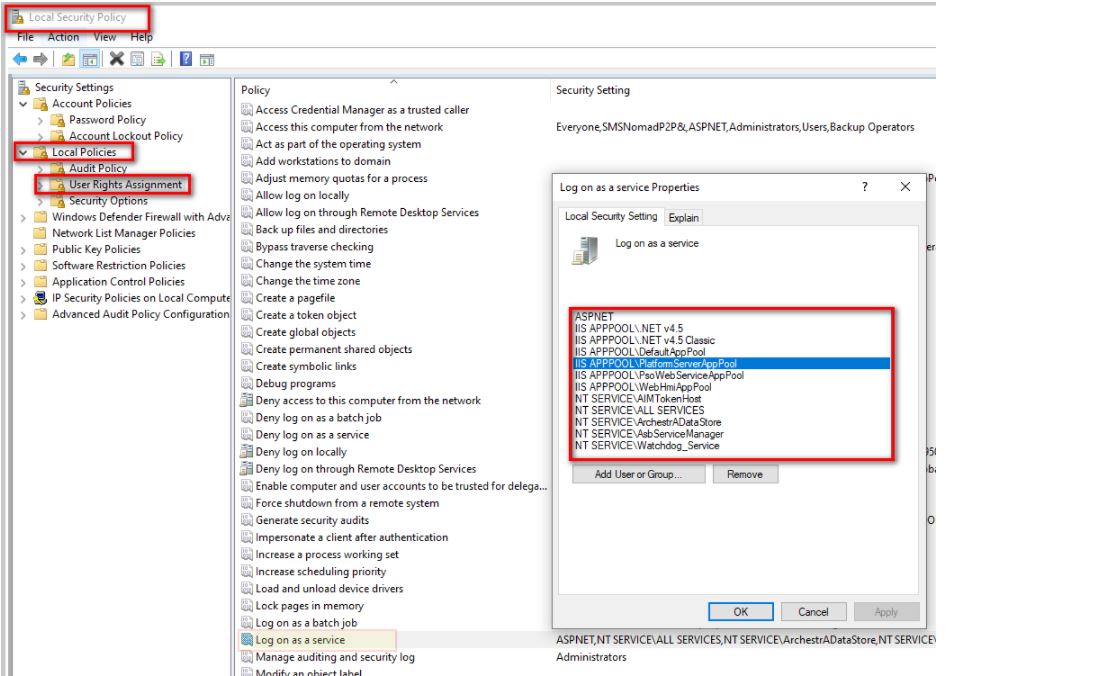This screenshot has width=1110, height=676.
Task: Click the Add User or Group button
Action: (x=639, y=474)
